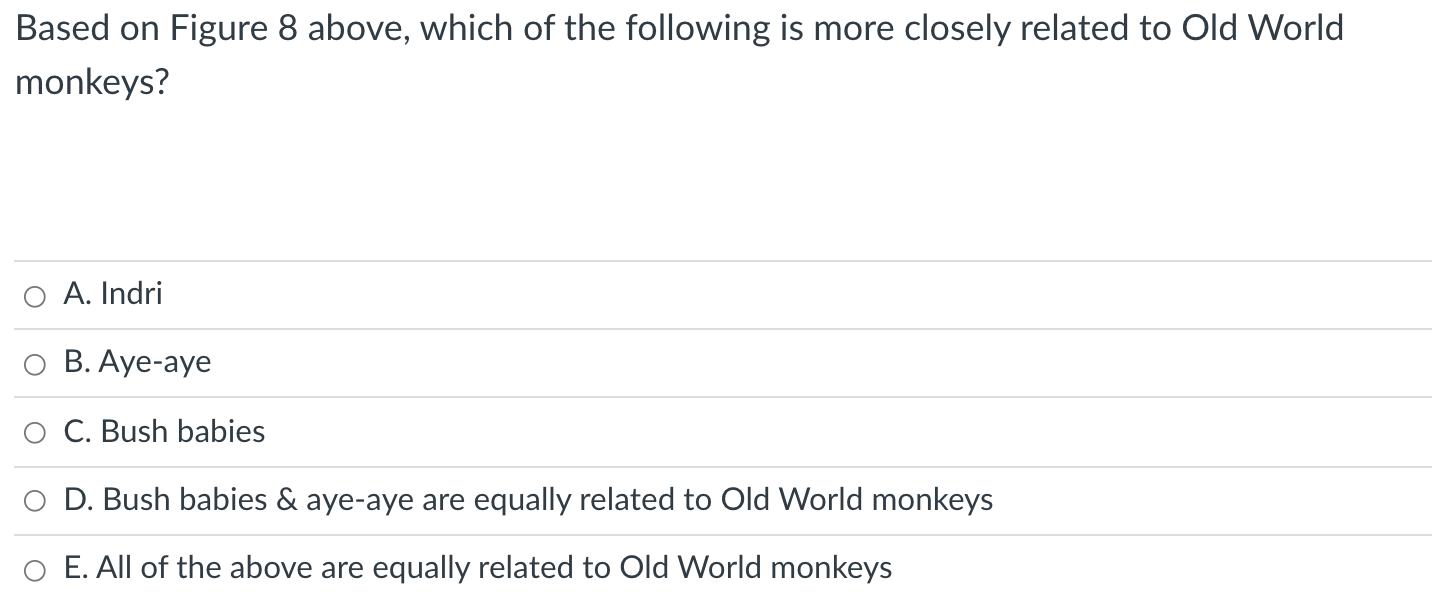1432x606 pixels.
Task: Pick radio button for option D
Action: pyautogui.click(x=36, y=501)
